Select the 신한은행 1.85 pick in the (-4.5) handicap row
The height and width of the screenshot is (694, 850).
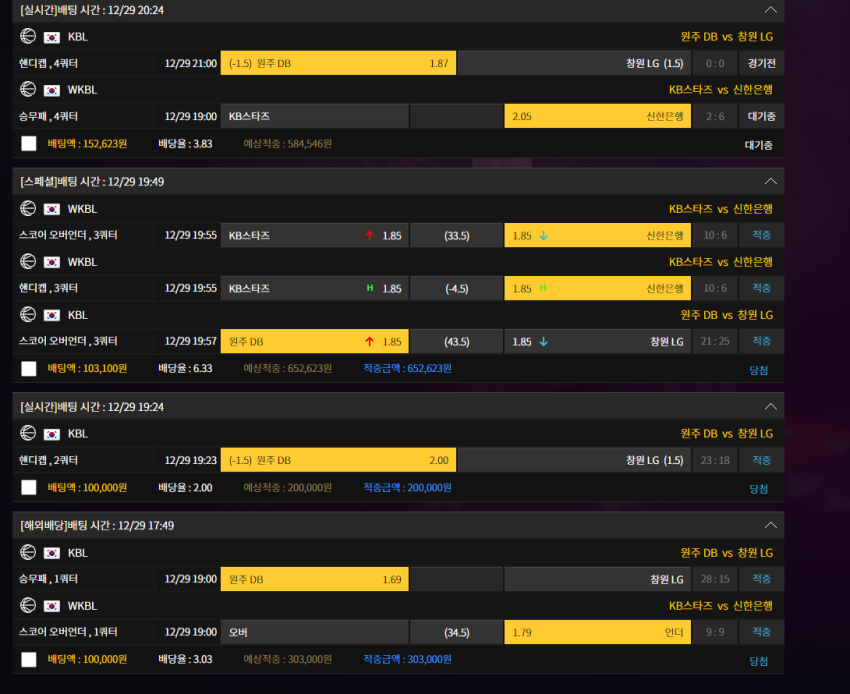pos(597,288)
